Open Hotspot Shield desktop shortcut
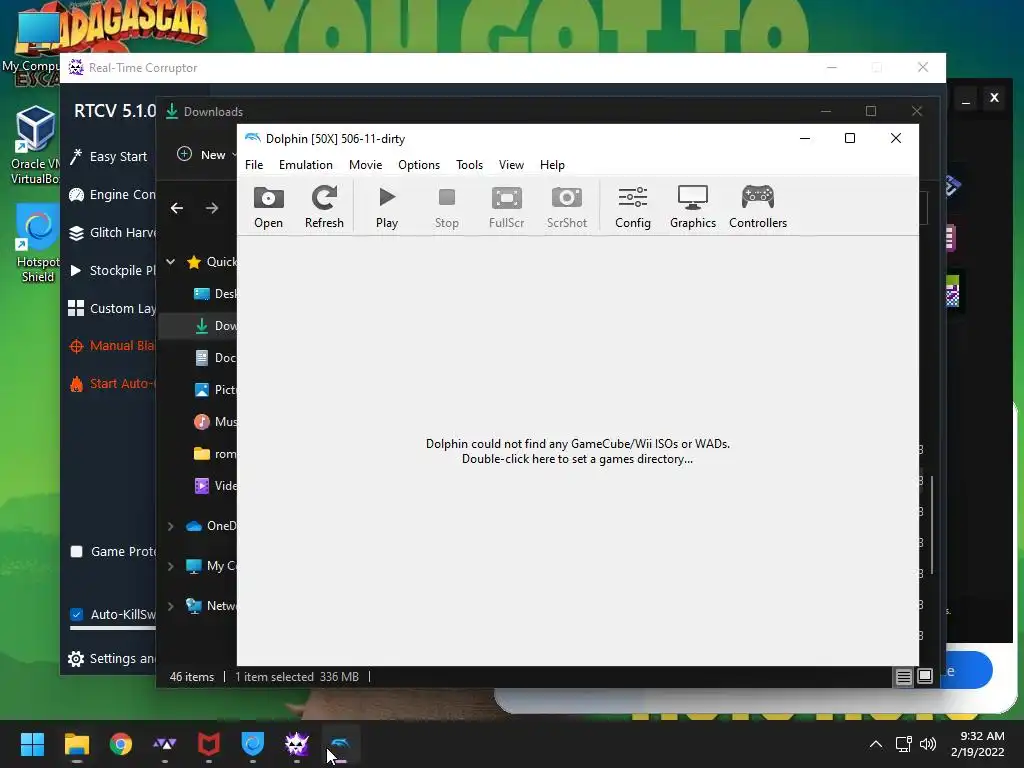This screenshot has height=768, width=1024. point(37,243)
